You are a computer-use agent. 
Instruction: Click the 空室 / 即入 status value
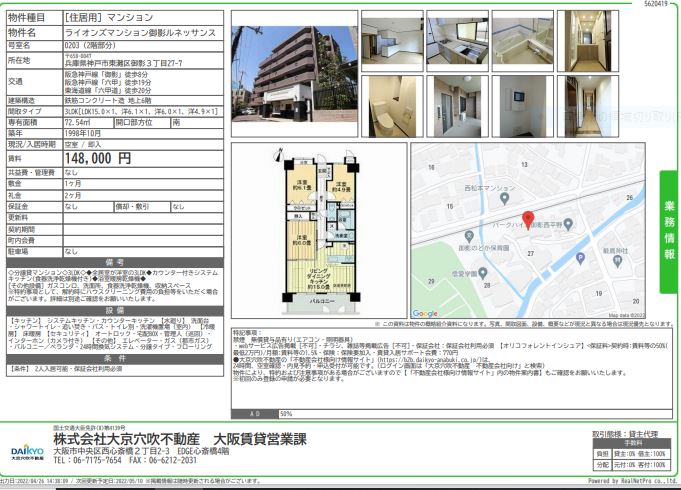tap(83, 144)
